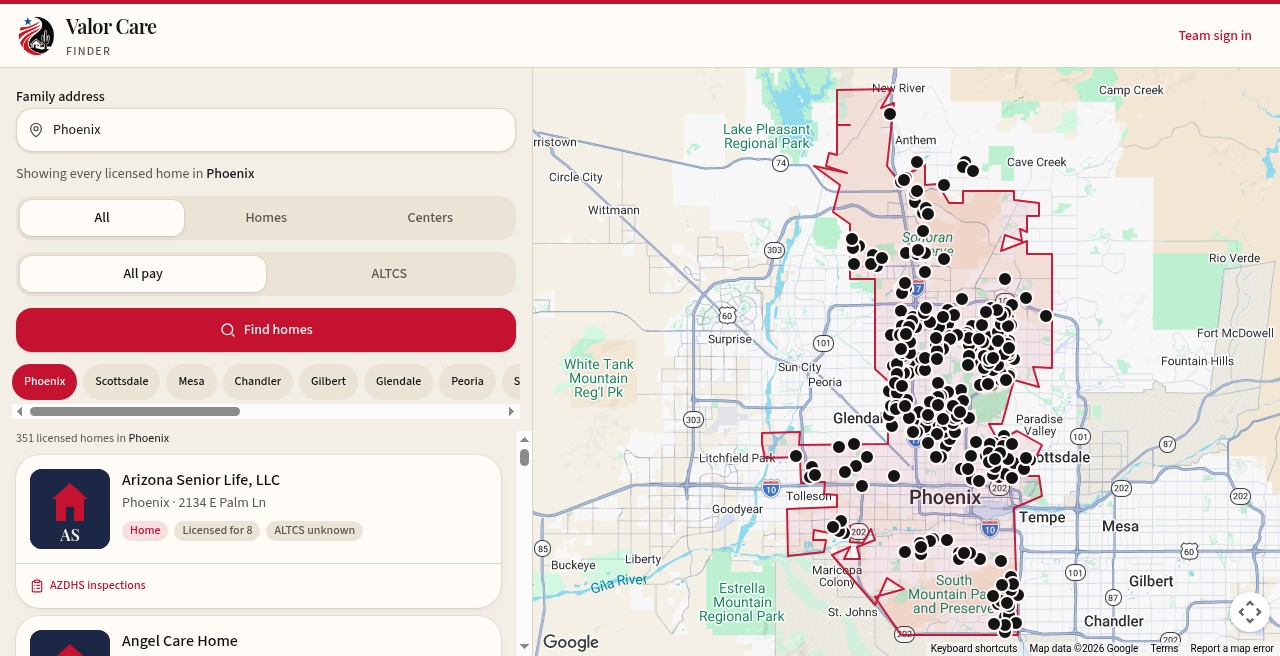Open the Angel Care Home listing title
Image resolution: width=1280 pixels, height=656 pixels.
click(x=180, y=641)
